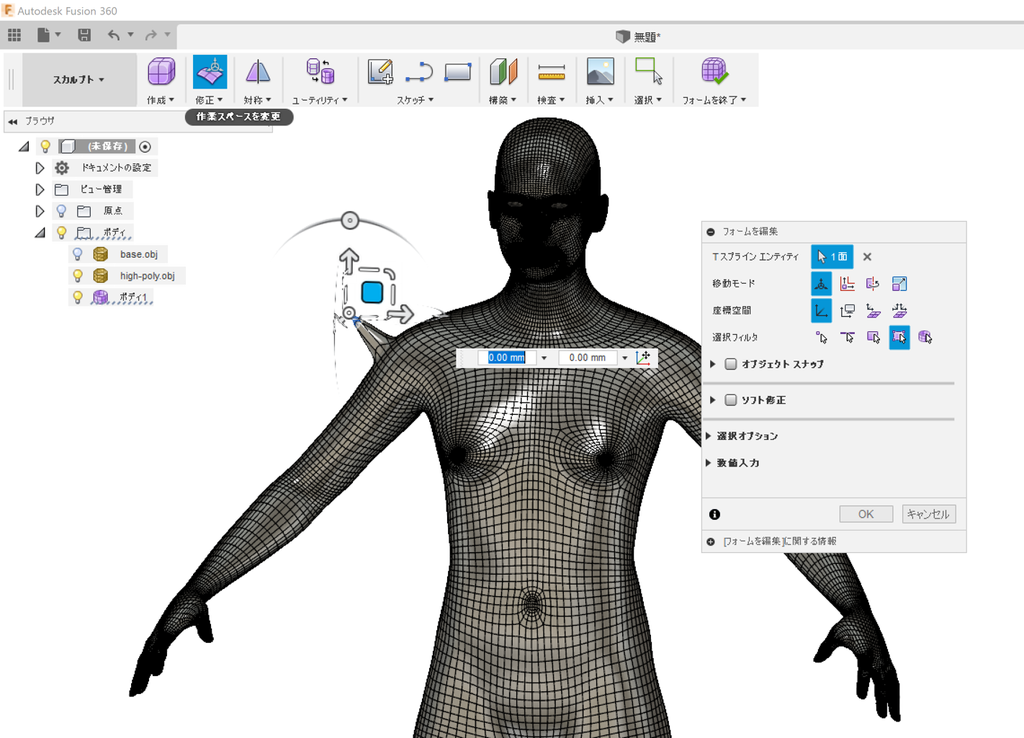Image resolution: width=1024 pixels, height=738 pixels.
Task: Toggle visibility bulb of high-poly.obj
Action: pyautogui.click(x=78, y=276)
